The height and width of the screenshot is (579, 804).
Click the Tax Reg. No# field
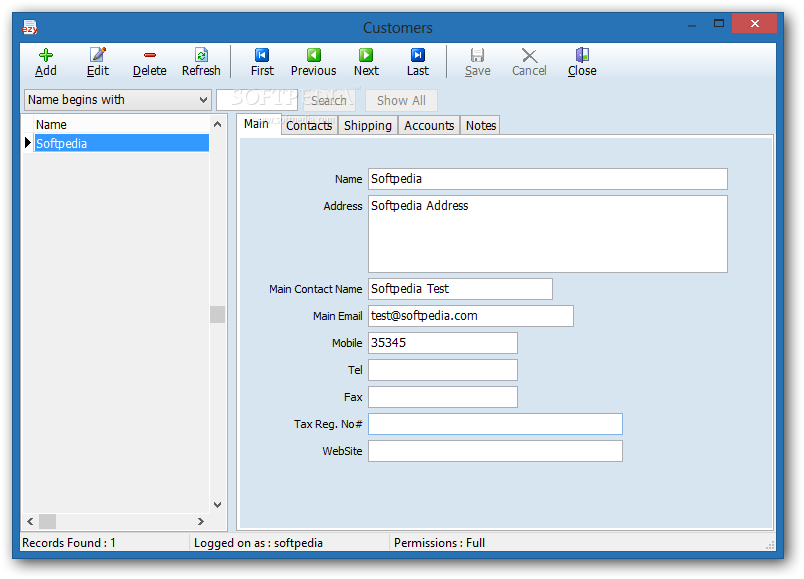(495, 424)
